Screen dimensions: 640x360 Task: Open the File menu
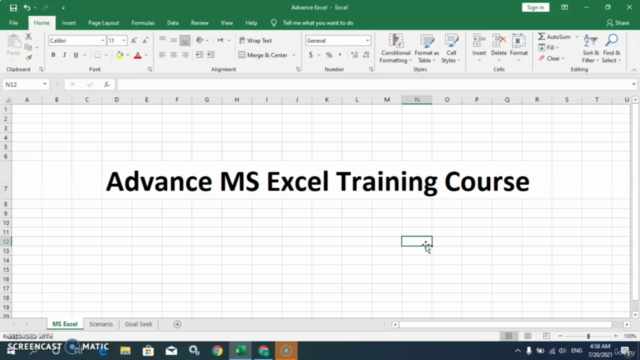pos(13,23)
